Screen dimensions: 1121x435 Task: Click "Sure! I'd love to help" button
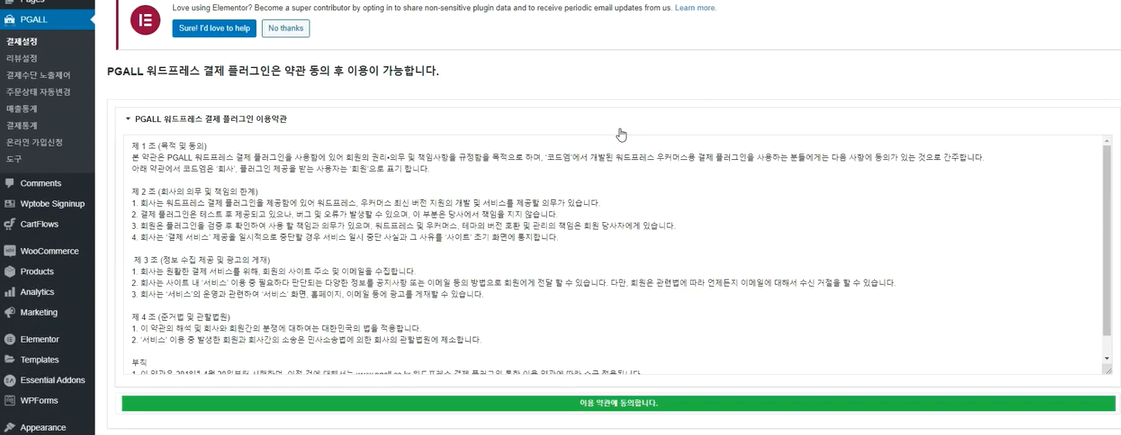point(214,28)
